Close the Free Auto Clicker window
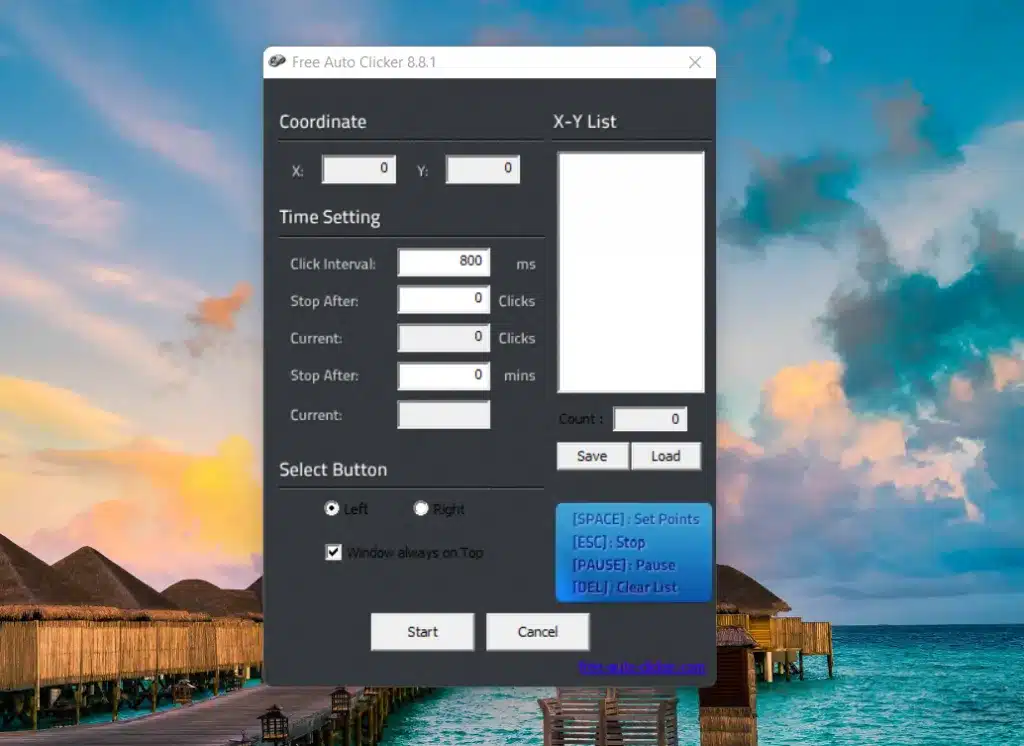 coord(695,62)
